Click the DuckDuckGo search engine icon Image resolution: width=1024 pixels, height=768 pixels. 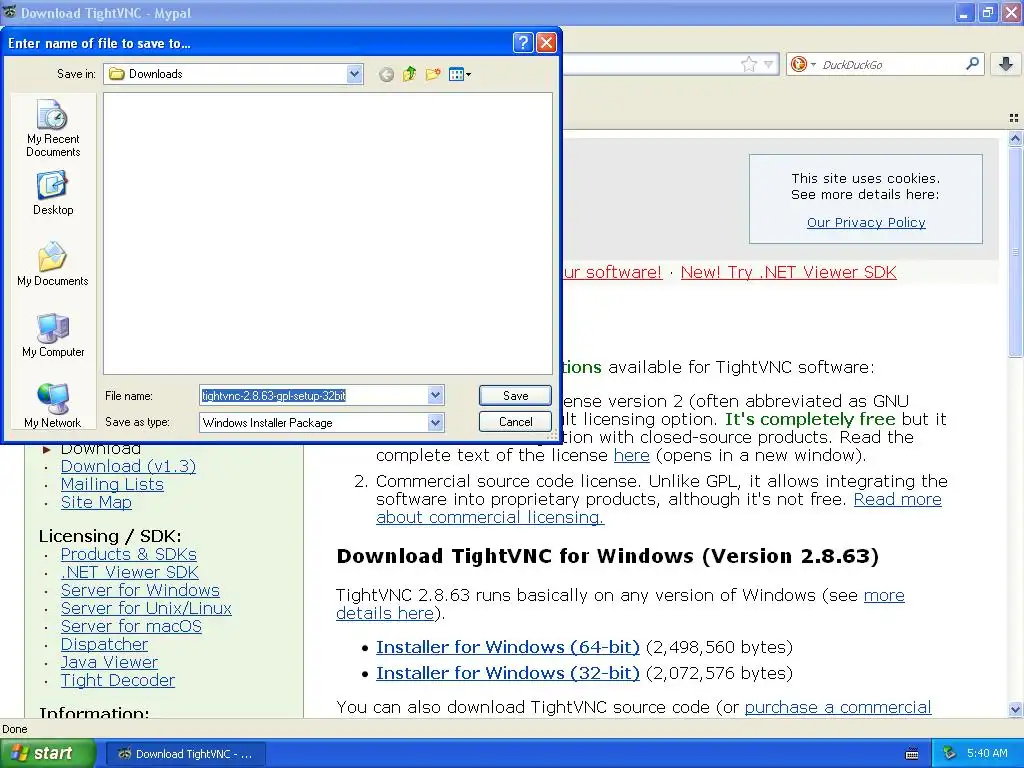tap(798, 64)
